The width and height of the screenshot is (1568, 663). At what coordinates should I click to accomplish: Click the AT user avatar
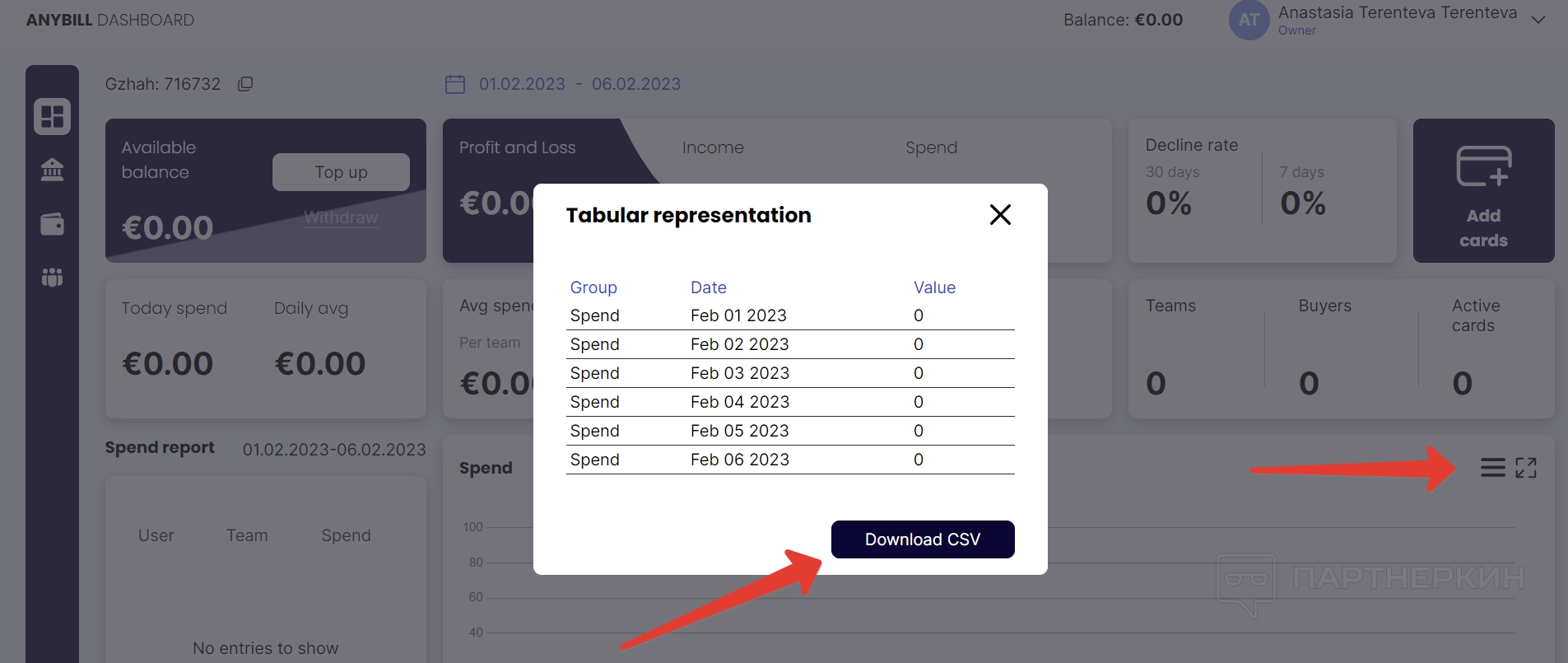1249,20
